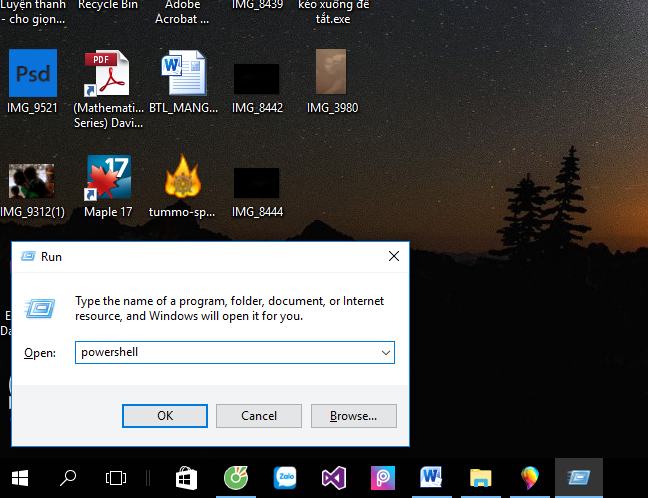The image size is (648, 498).
Task: Click the 'kéo xuống để tắt.exe' label
Action: click(x=333, y=12)
